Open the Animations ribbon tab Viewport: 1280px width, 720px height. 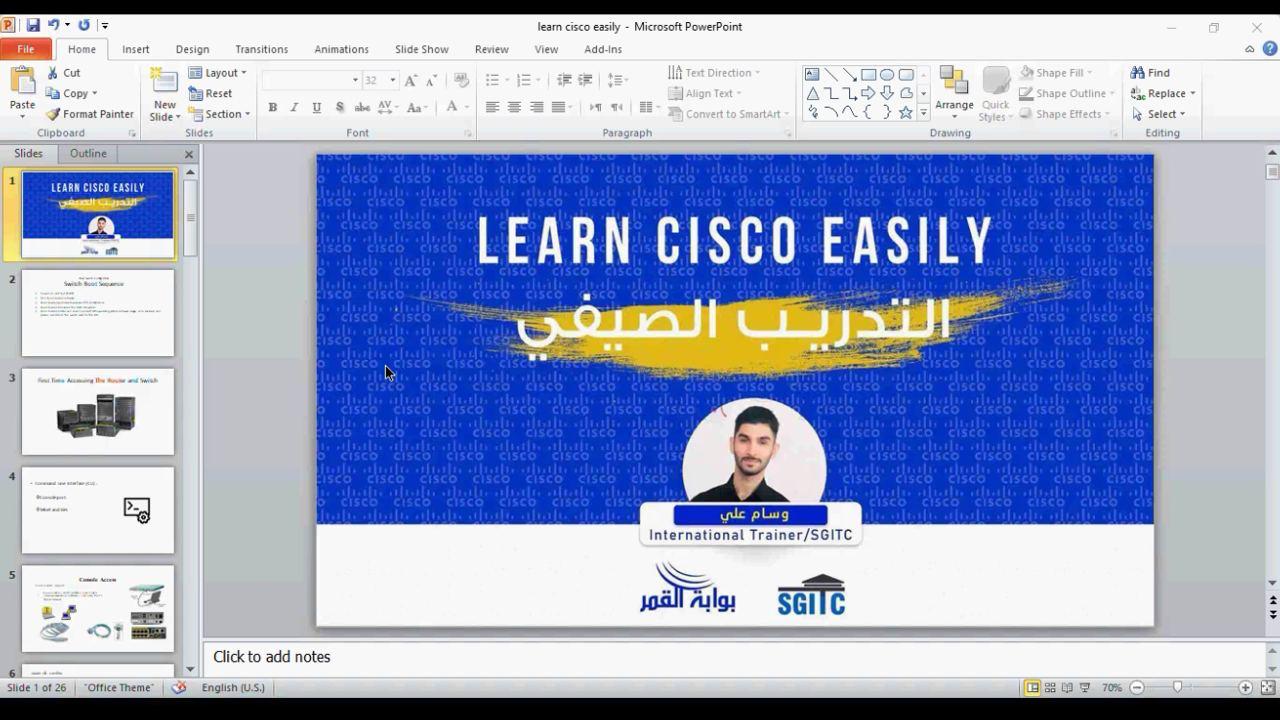click(x=341, y=49)
